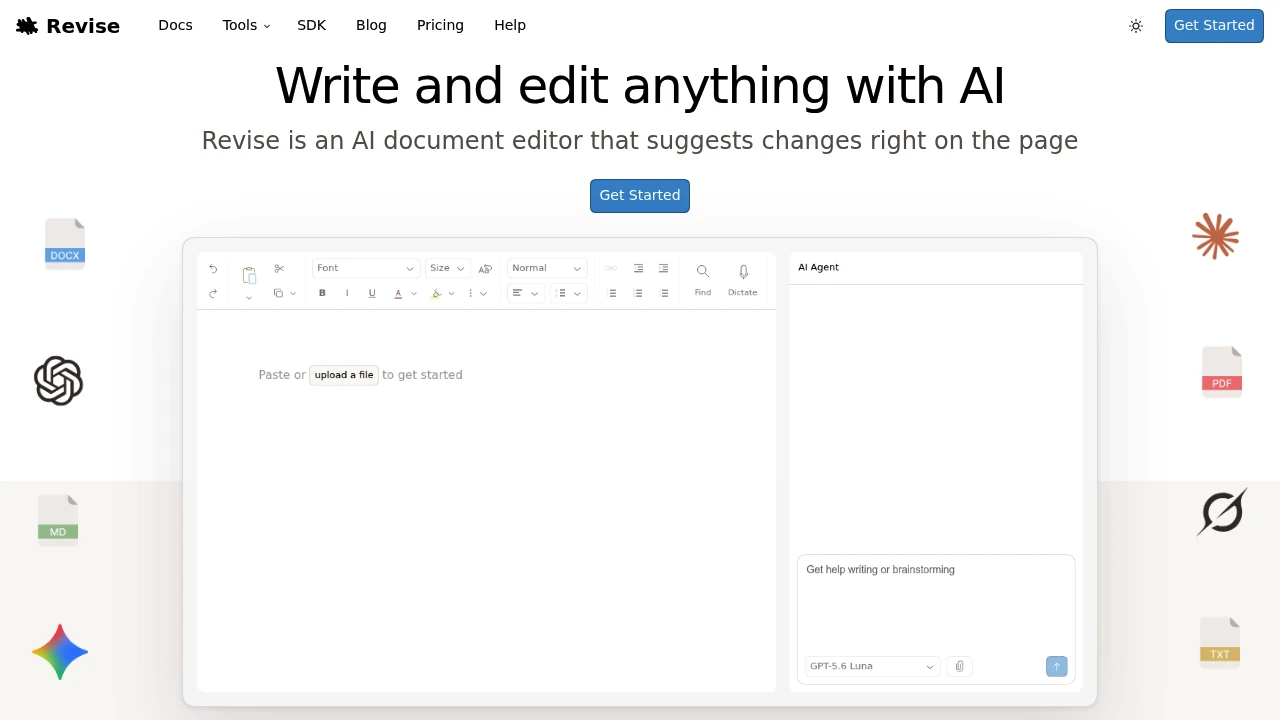Viewport: 1280px width, 720px height.
Task: Toggle light/dark theme sun icon
Action: point(1136,26)
